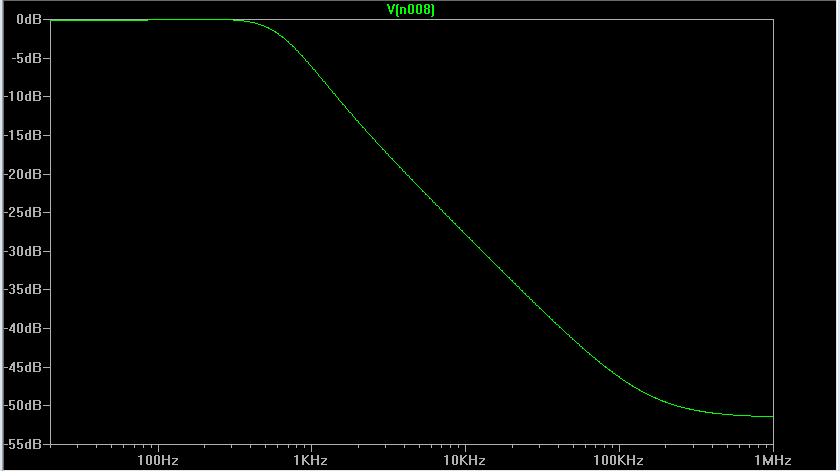840x471 pixels.
Task: Click the -25dB axis label
Action: point(23,213)
